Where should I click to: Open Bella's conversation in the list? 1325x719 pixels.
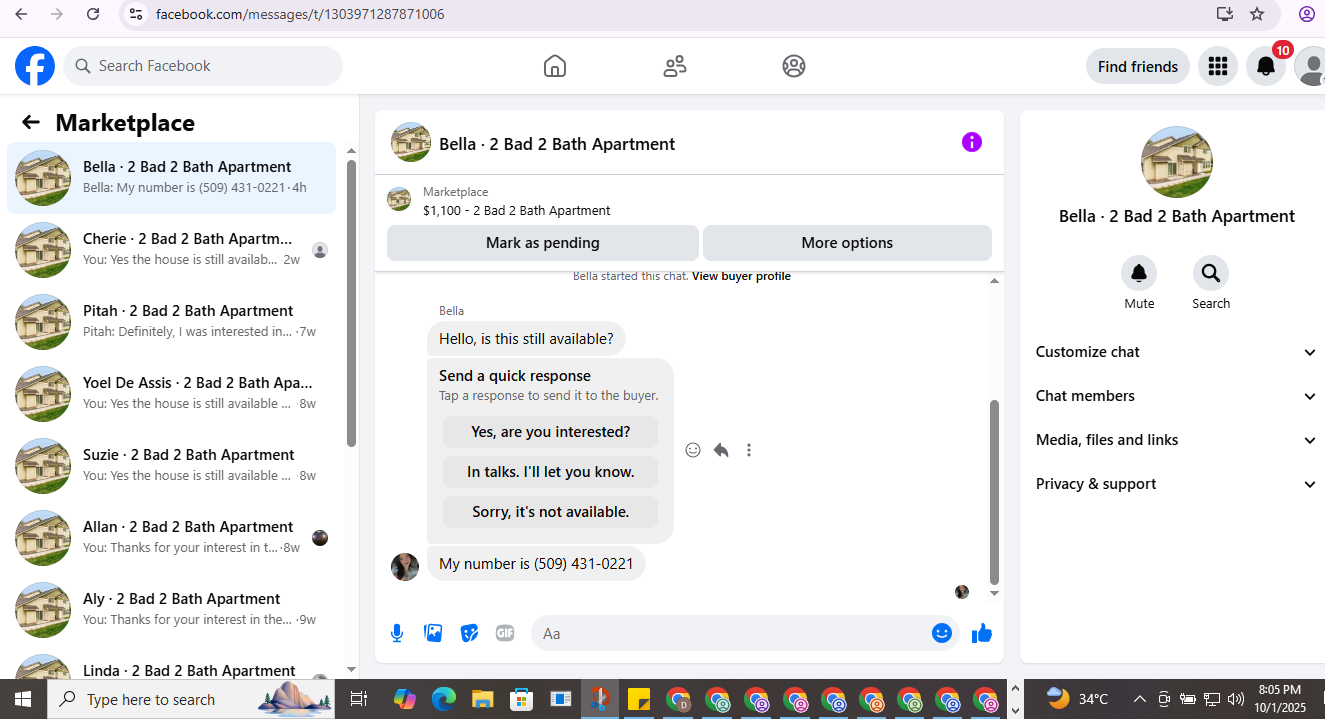point(172,178)
